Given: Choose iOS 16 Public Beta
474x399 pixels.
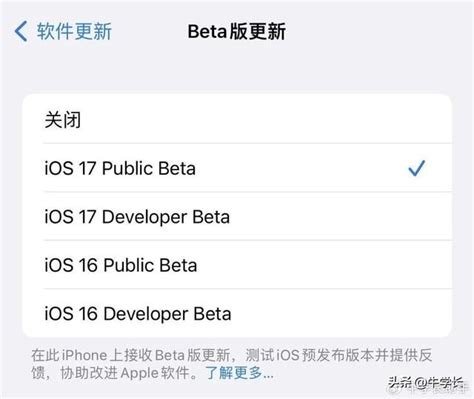Looking at the screenshot, I should [237, 265].
